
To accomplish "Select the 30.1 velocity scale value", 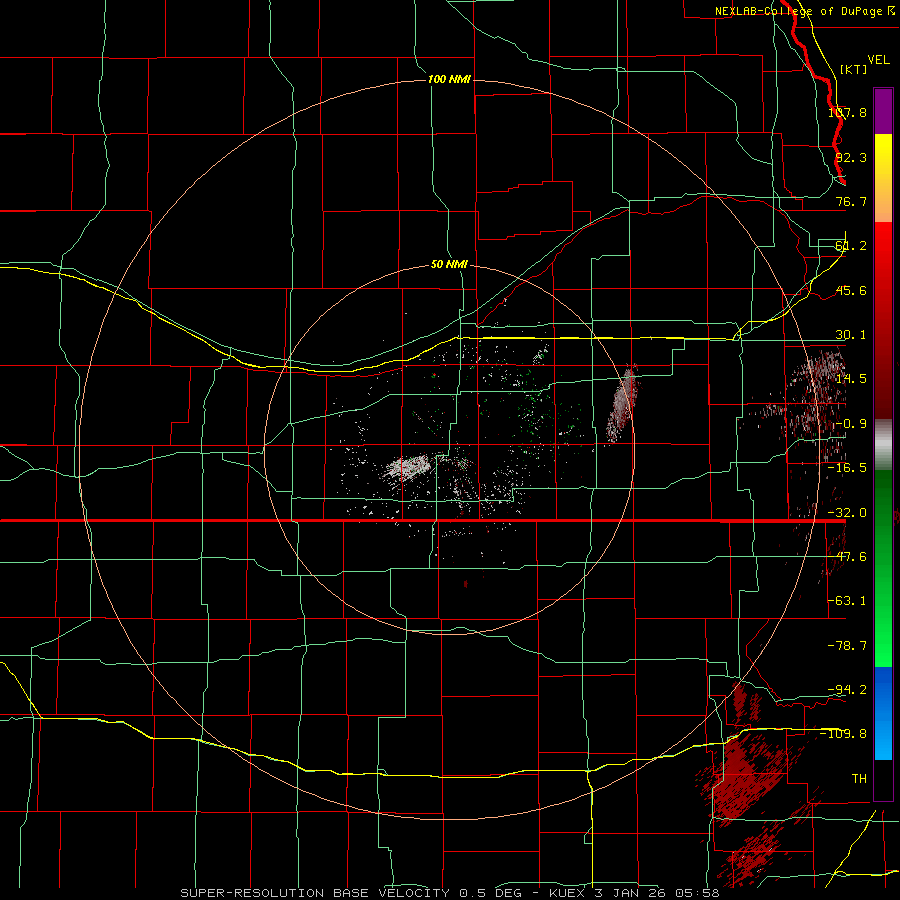I will point(851,335).
